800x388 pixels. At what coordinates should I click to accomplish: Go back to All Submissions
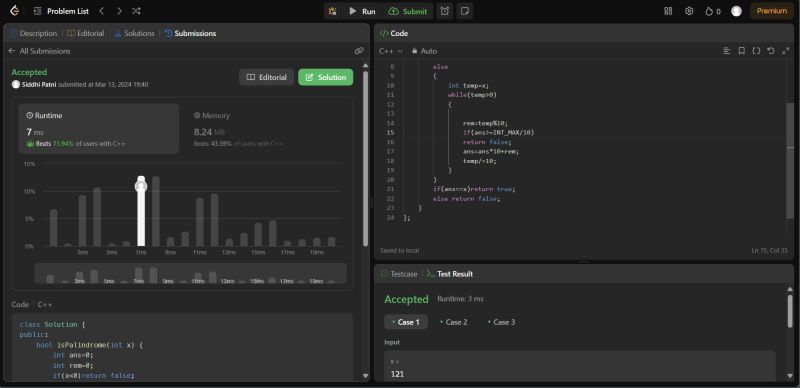(x=39, y=51)
